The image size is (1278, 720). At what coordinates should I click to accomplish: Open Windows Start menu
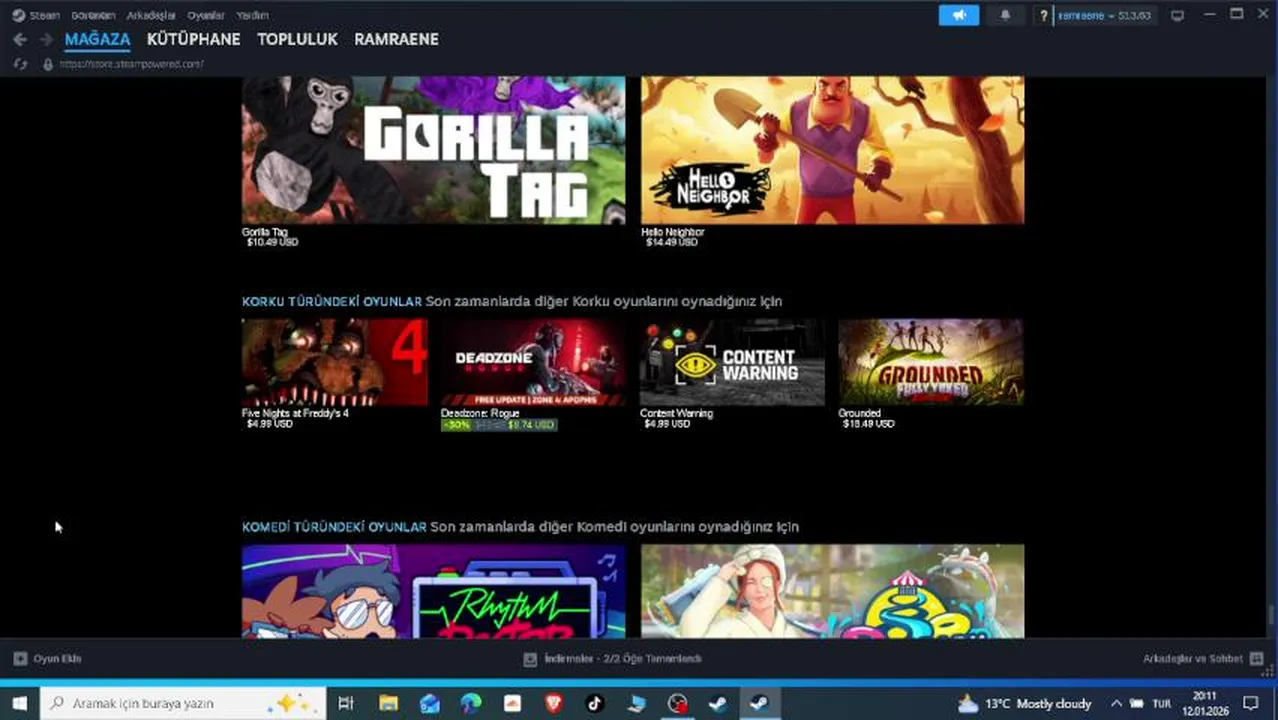tap(19, 703)
